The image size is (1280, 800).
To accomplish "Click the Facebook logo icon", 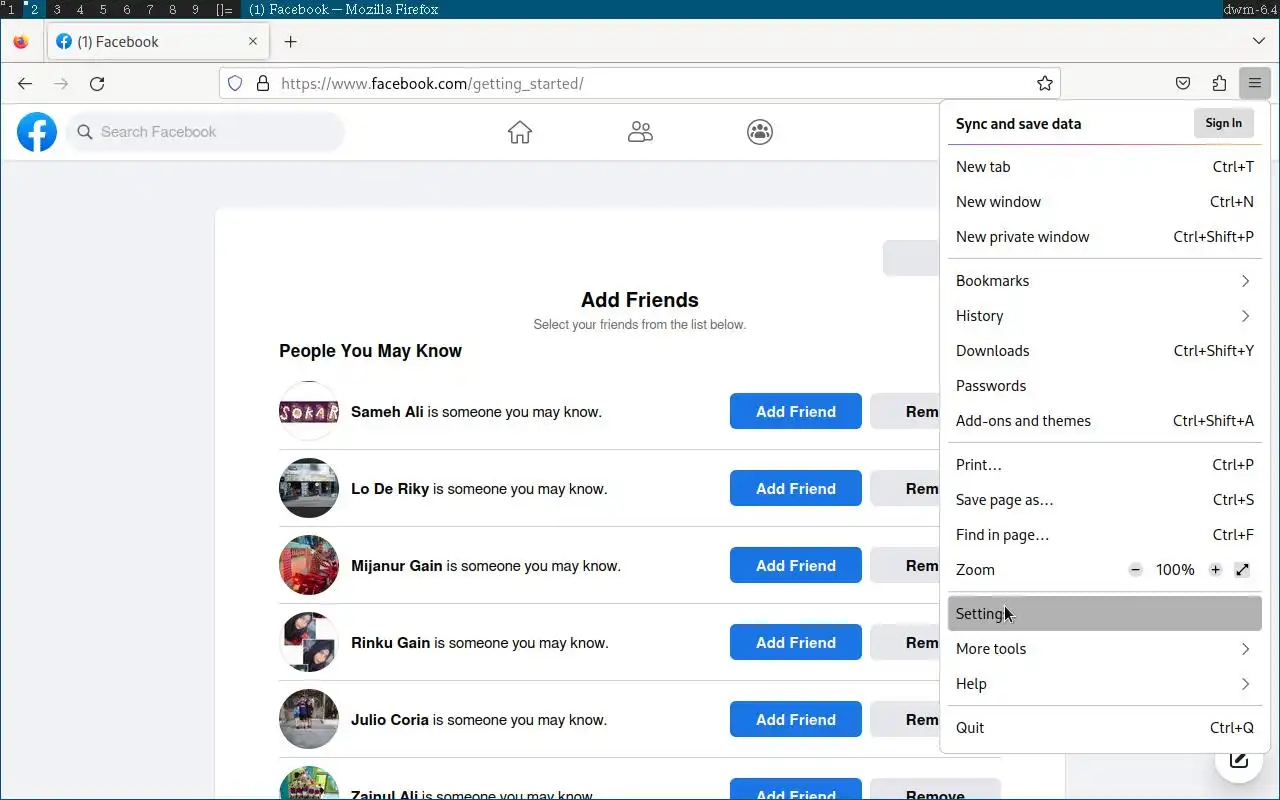I will click(x=37, y=132).
